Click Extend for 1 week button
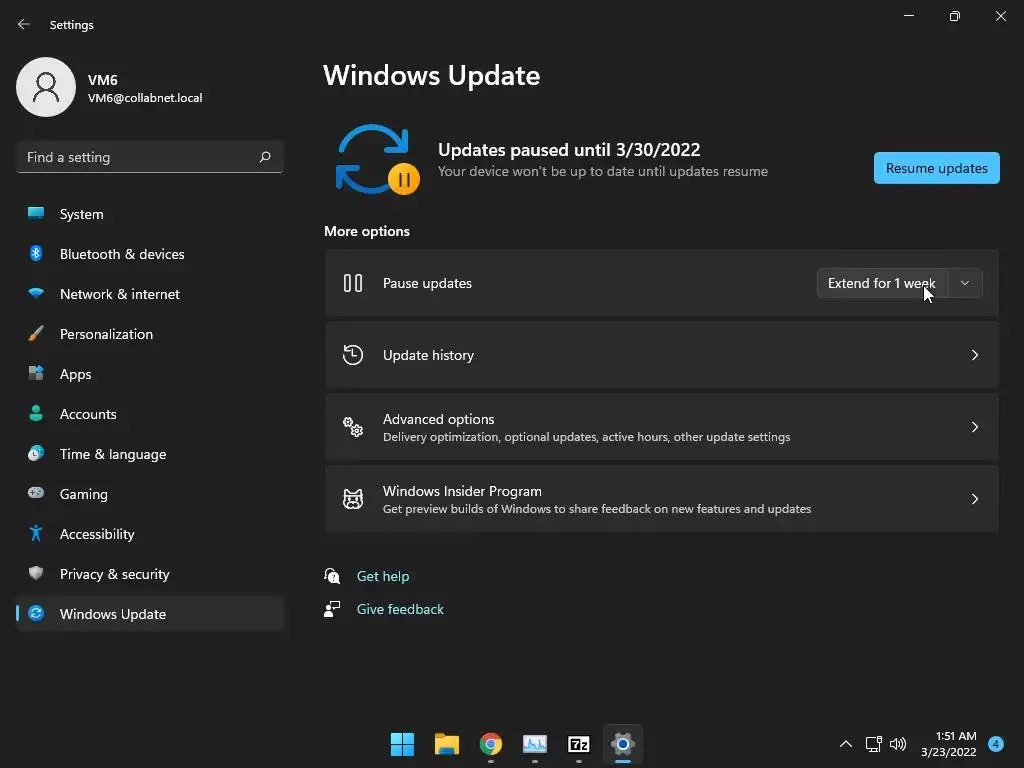 coord(882,283)
